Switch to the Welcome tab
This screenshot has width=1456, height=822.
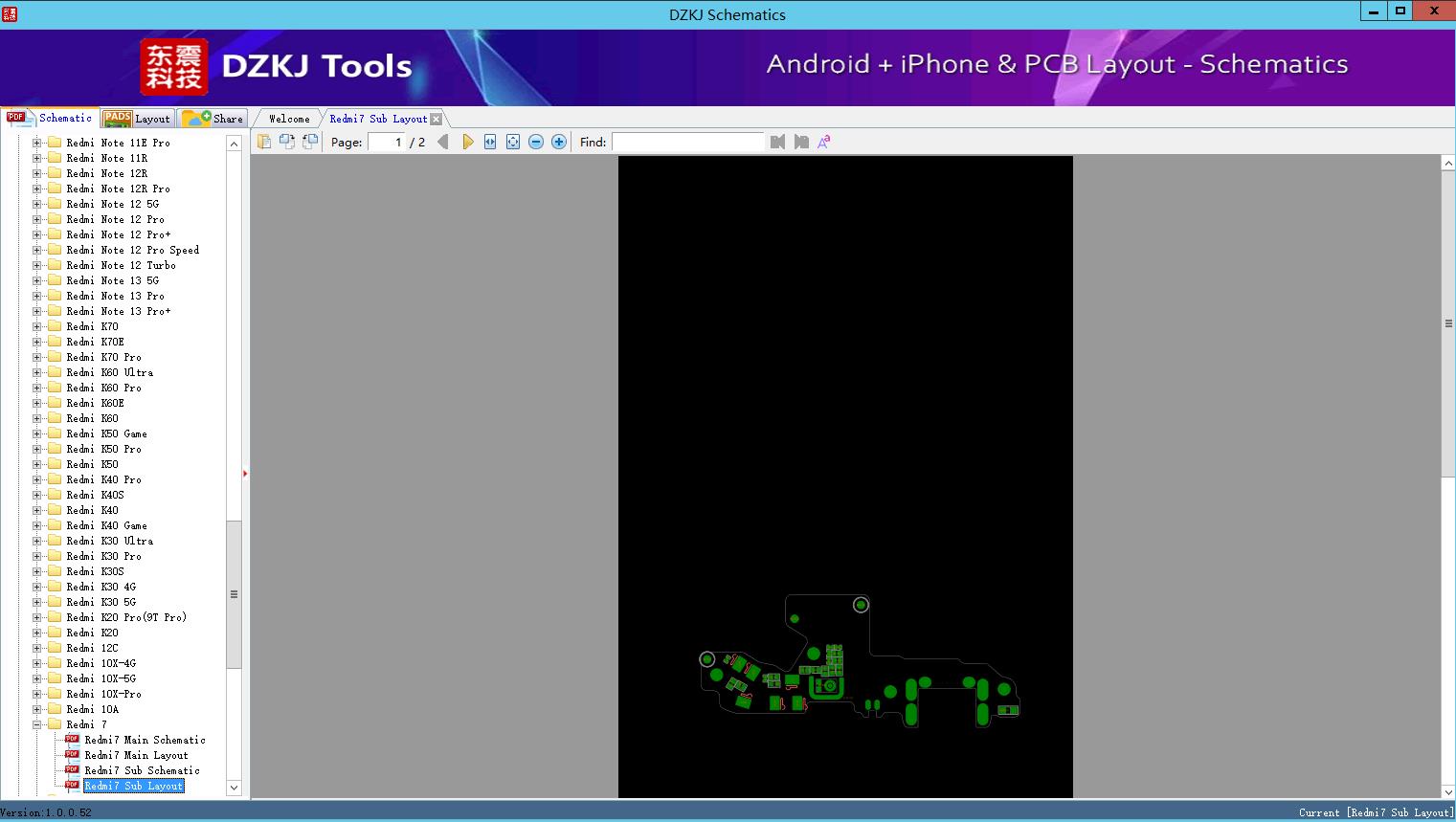[289, 119]
